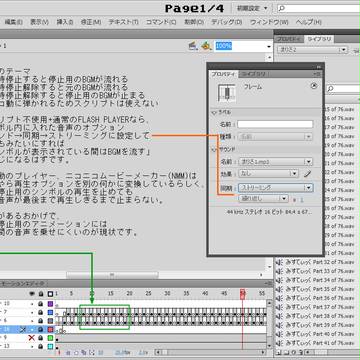This screenshot has width=360, height=360.
Task: Select library item Part 35 of 76.wav
Action: tap(320, 289)
